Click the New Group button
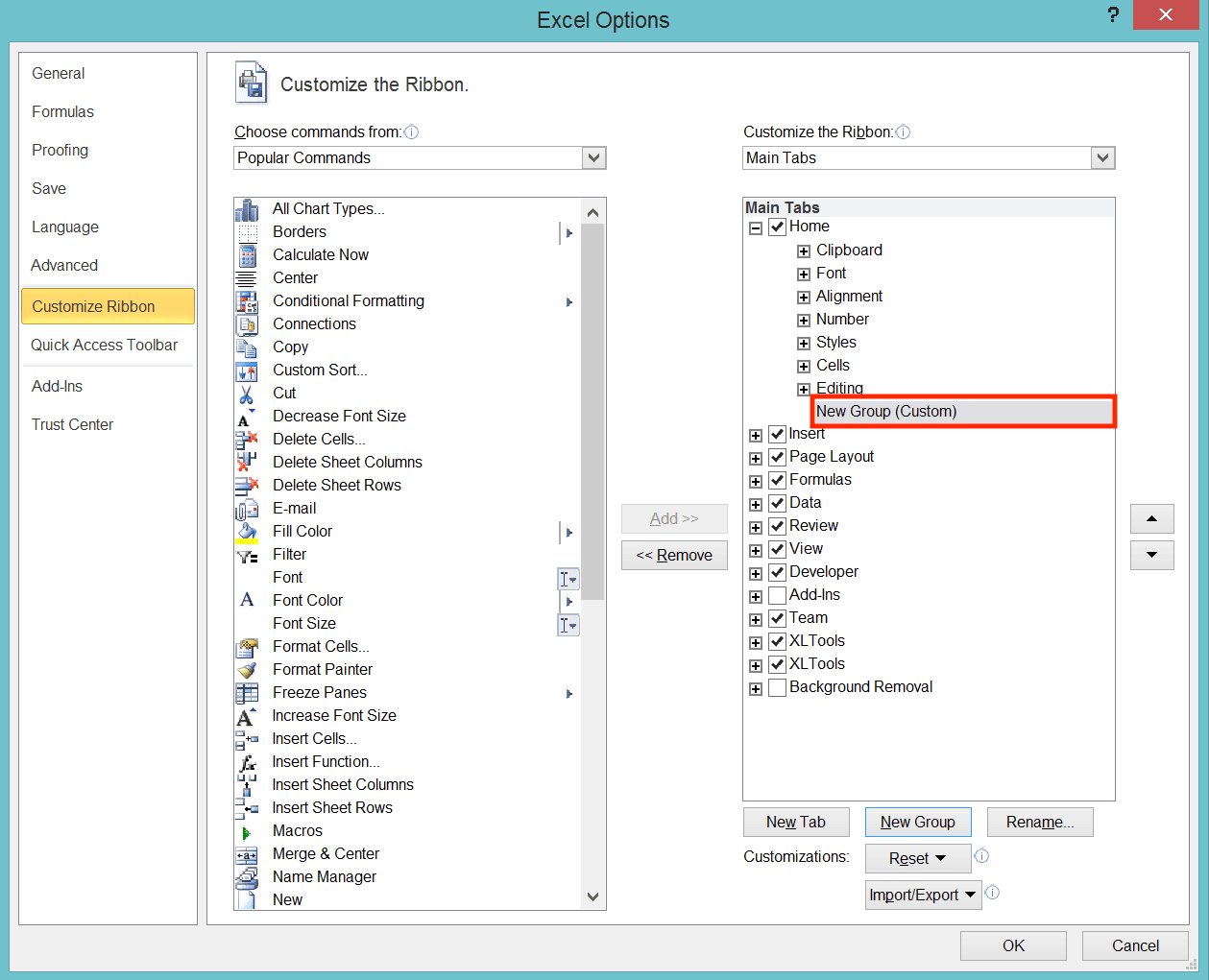 [x=918, y=822]
